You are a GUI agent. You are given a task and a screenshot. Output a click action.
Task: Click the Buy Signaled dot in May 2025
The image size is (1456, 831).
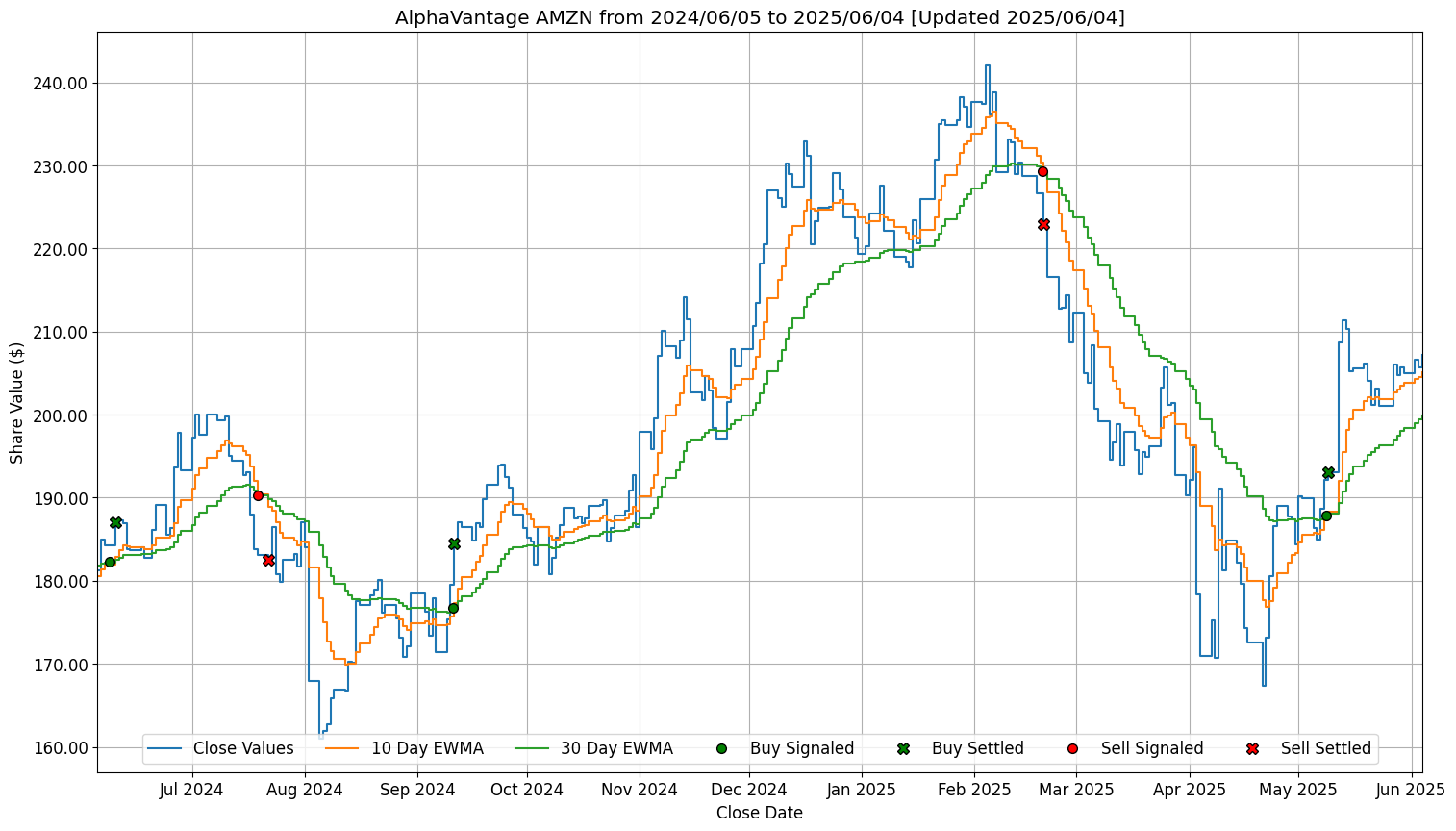[1326, 516]
